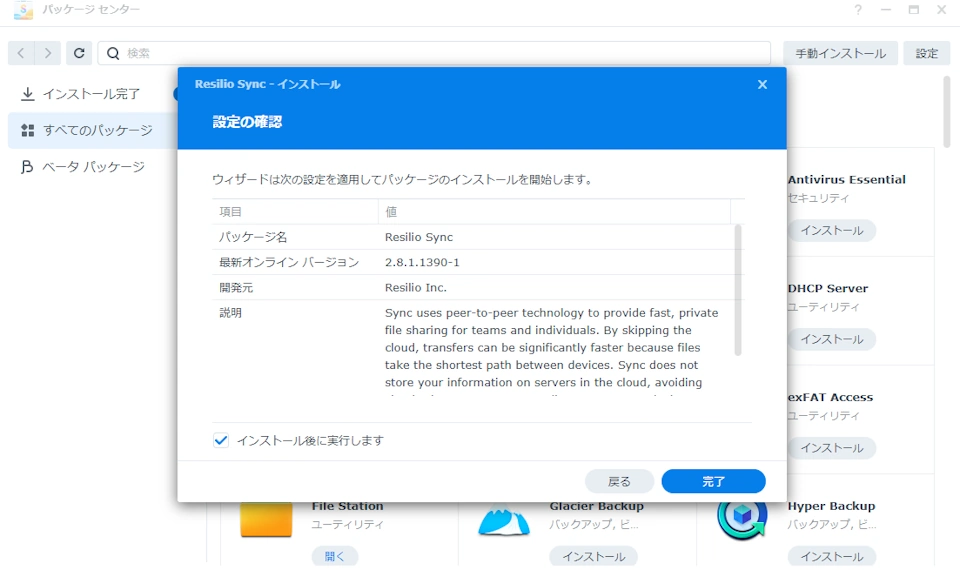Click the Package Center app icon in title bar
This screenshot has height=570, width=960.
point(23,10)
